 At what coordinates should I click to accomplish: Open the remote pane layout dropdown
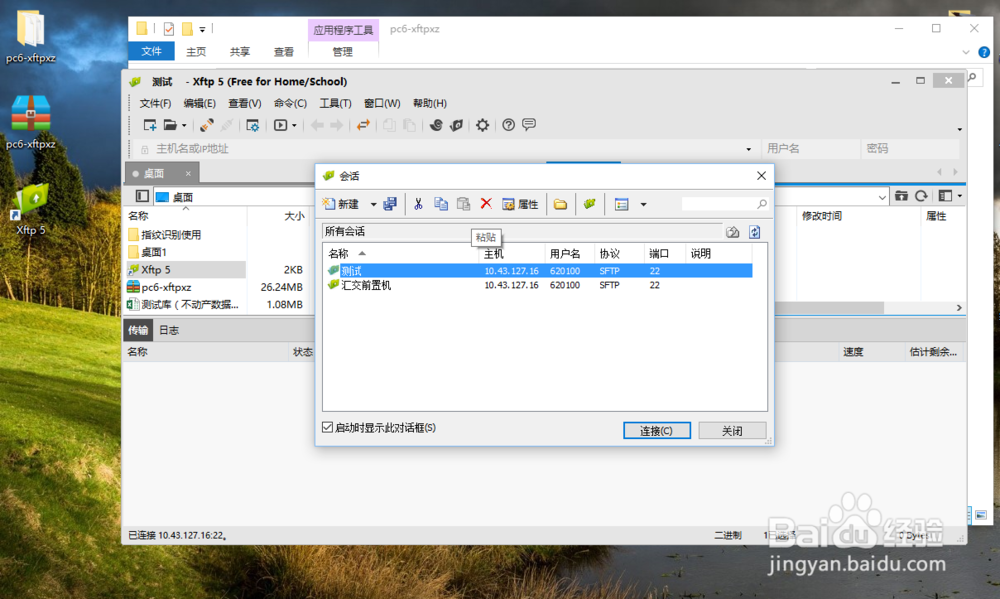coord(960,196)
